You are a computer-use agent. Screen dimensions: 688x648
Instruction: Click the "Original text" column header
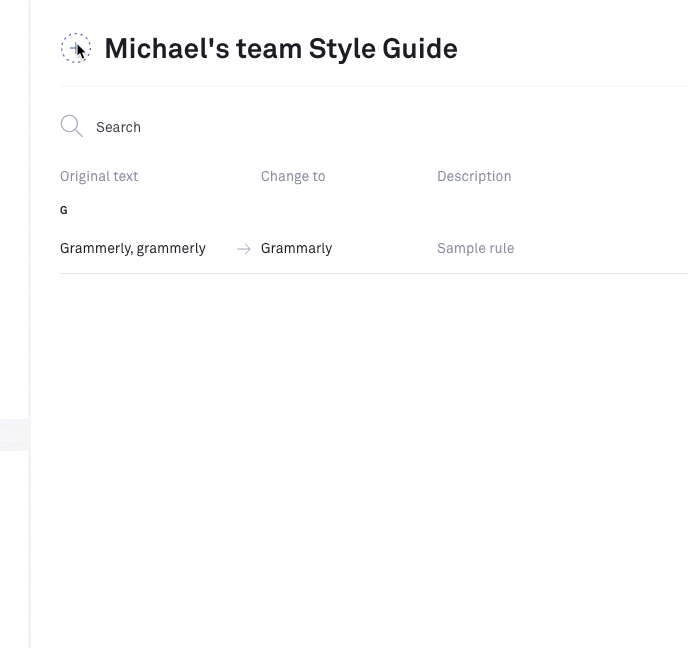tap(99, 176)
